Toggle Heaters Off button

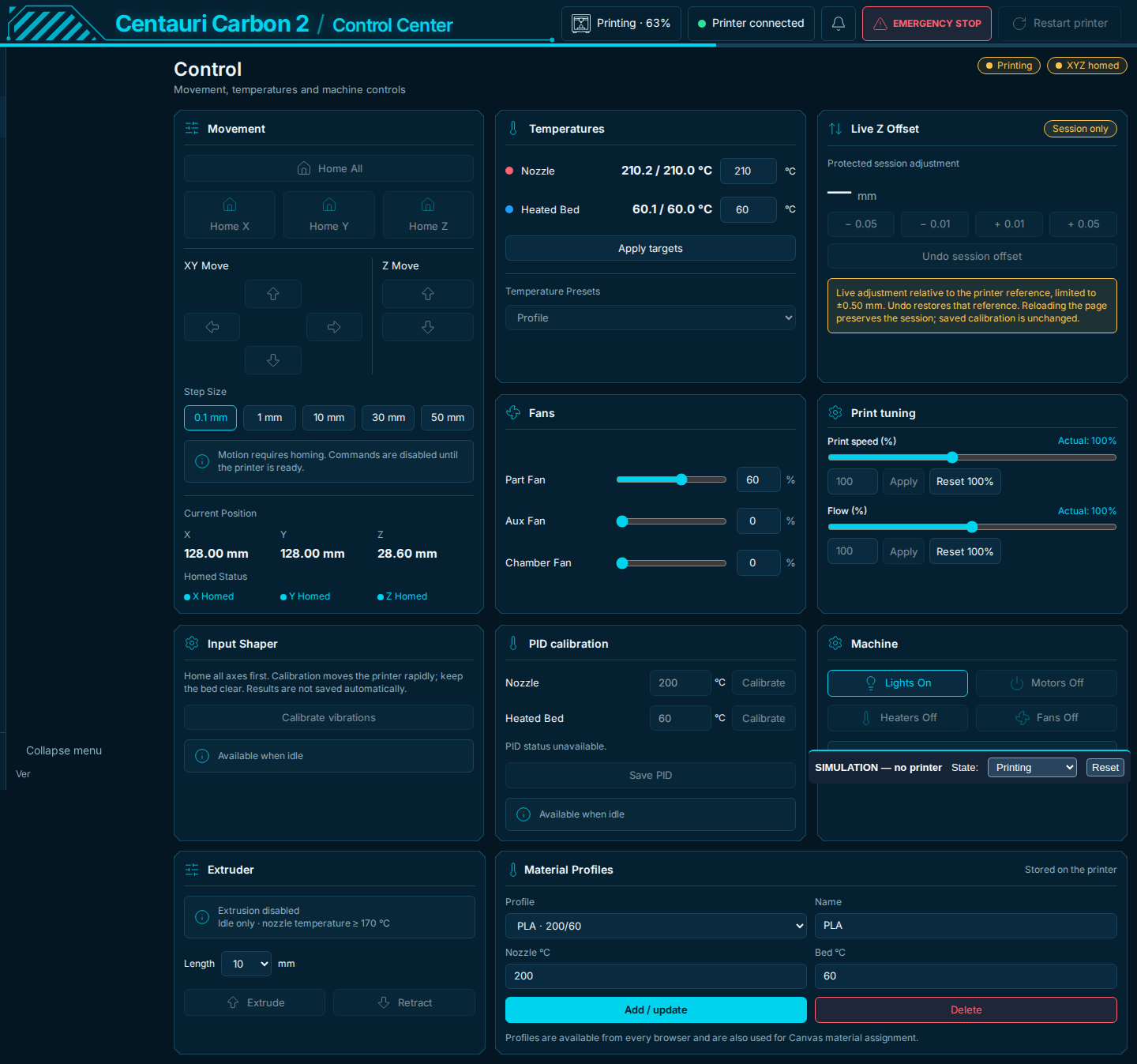coord(898,718)
